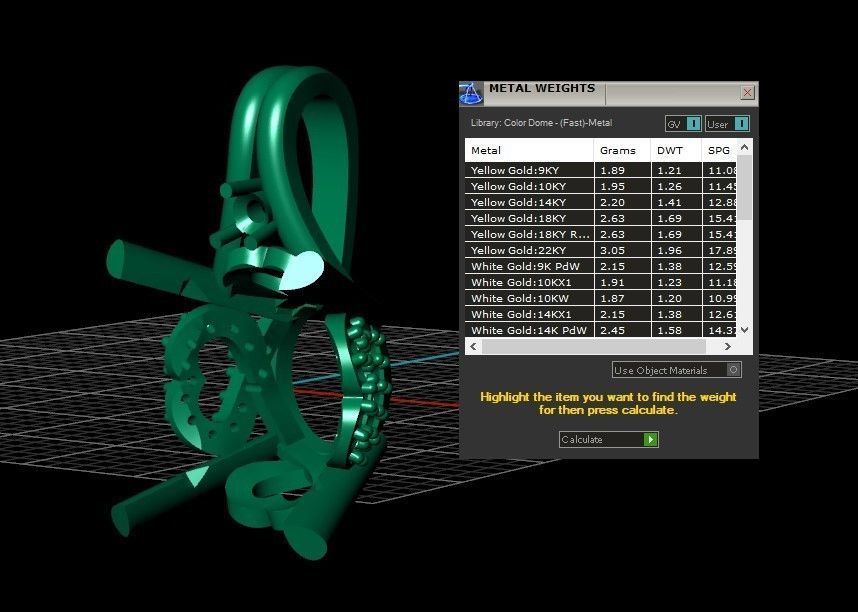Image resolution: width=858 pixels, height=612 pixels.
Task: Close the Metal Weights panel
Action: pos(747,93)
